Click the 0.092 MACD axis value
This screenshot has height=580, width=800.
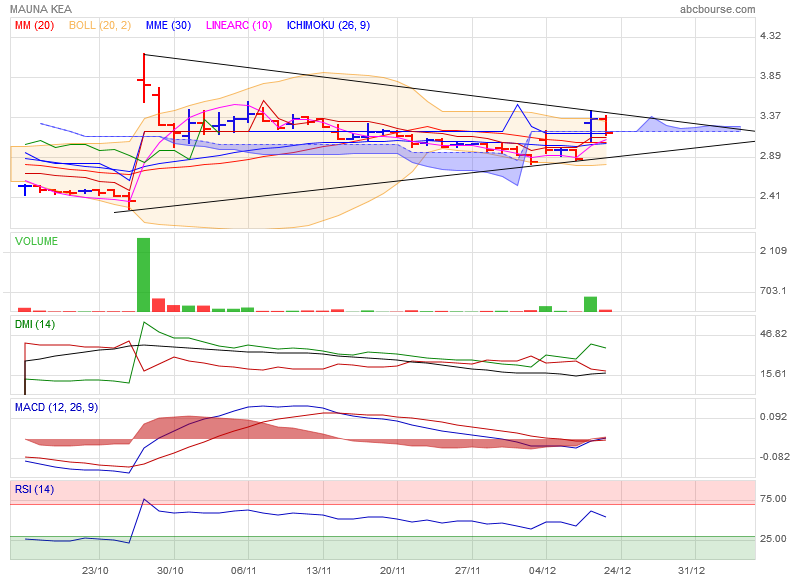coord(773,417)
